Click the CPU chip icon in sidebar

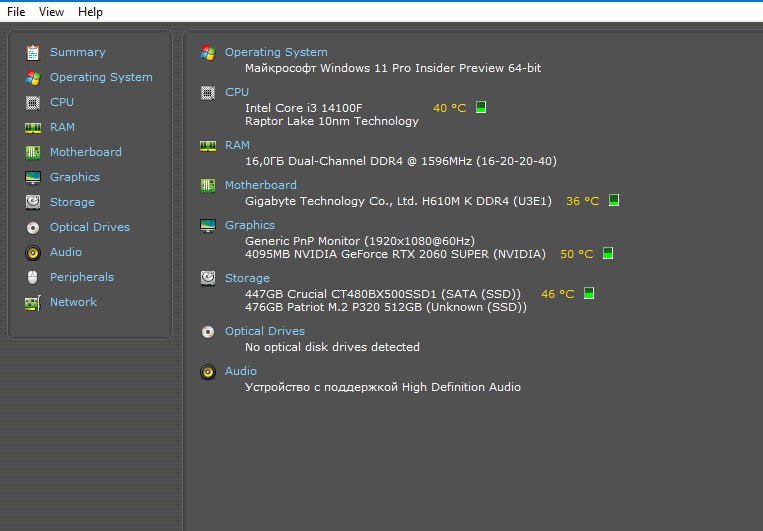point(33,103)
